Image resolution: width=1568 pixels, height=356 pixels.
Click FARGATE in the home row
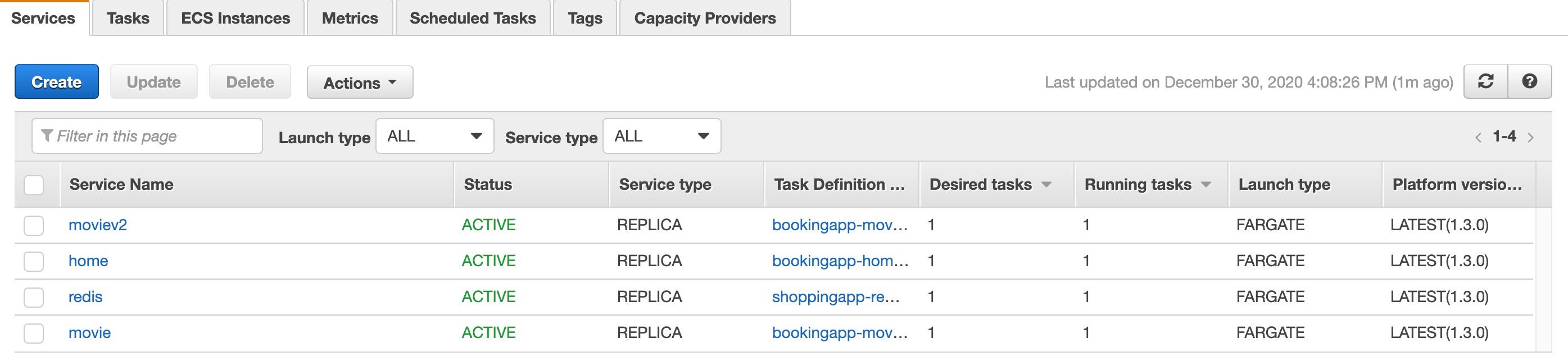[1270, 261]
